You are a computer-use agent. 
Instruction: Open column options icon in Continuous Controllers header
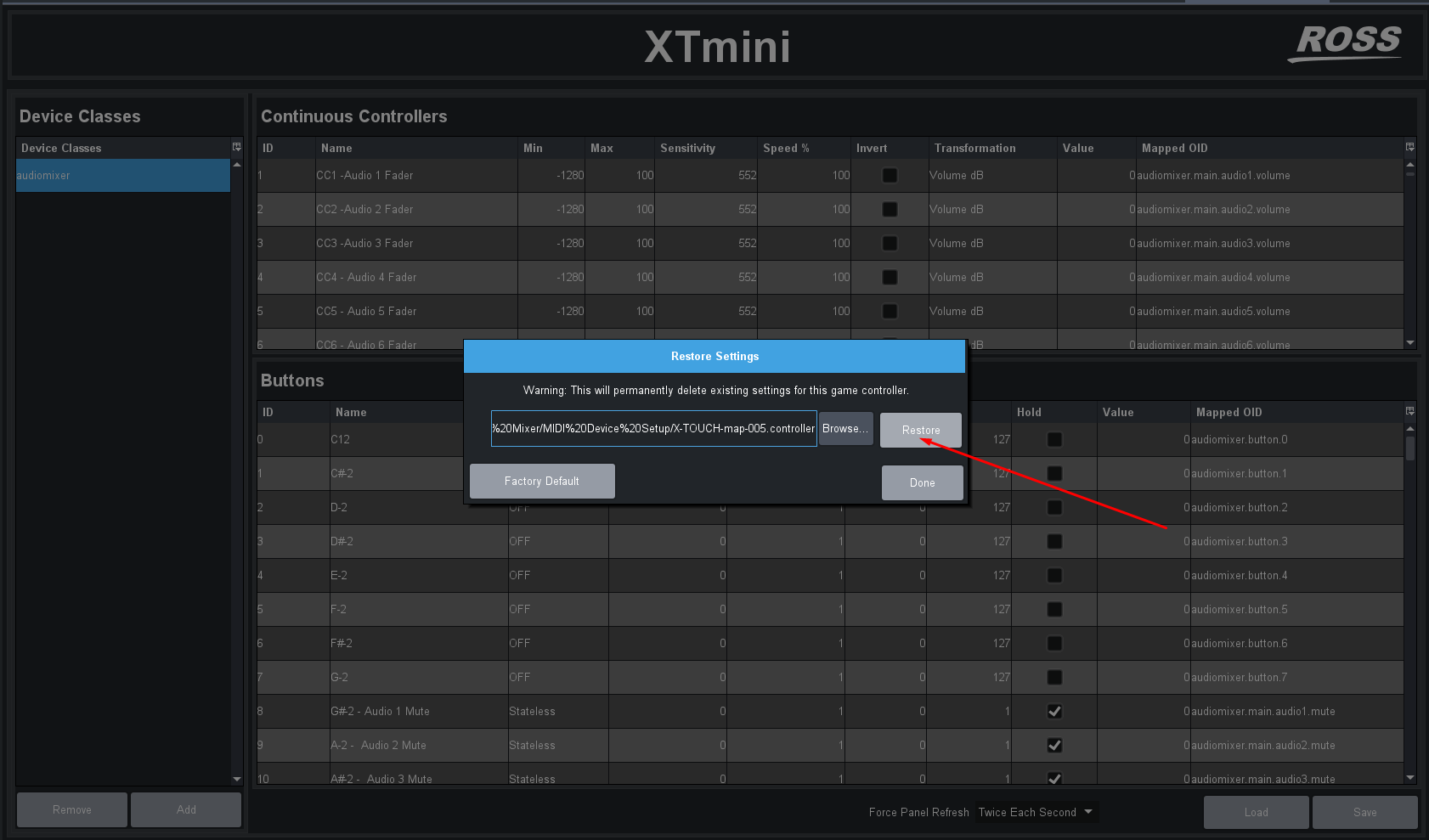pyautogui.click(x=1410, y=148)
